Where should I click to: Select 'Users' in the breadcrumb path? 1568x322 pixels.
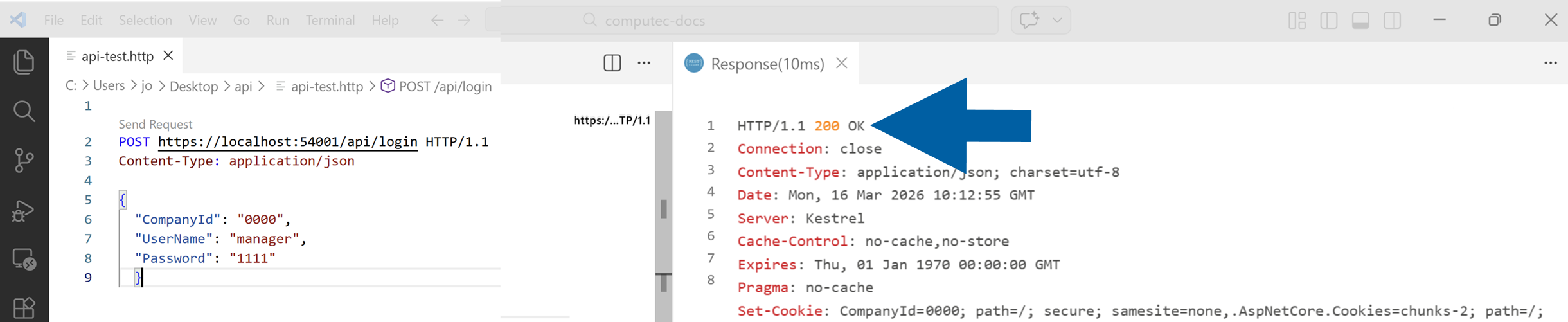pyautogui.click(x=109, y=85)
